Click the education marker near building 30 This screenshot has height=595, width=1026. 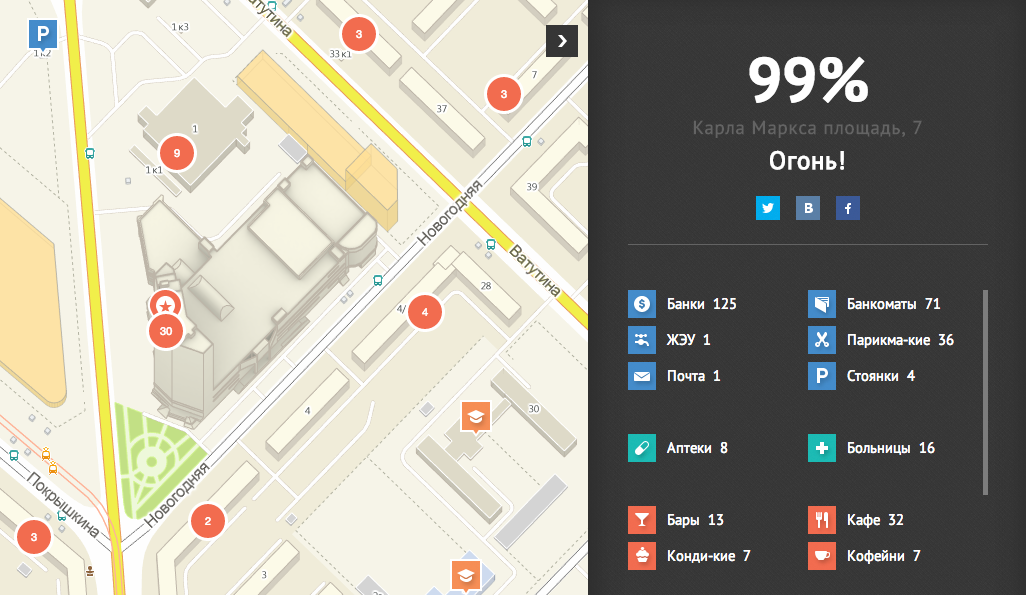476,417
